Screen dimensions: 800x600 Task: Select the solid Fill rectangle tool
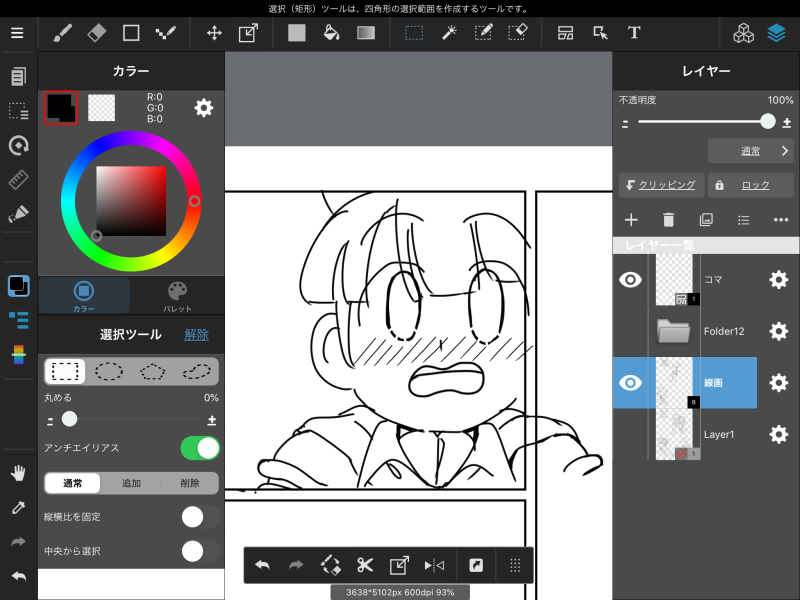pyautogui.click(x=296, y=33)
